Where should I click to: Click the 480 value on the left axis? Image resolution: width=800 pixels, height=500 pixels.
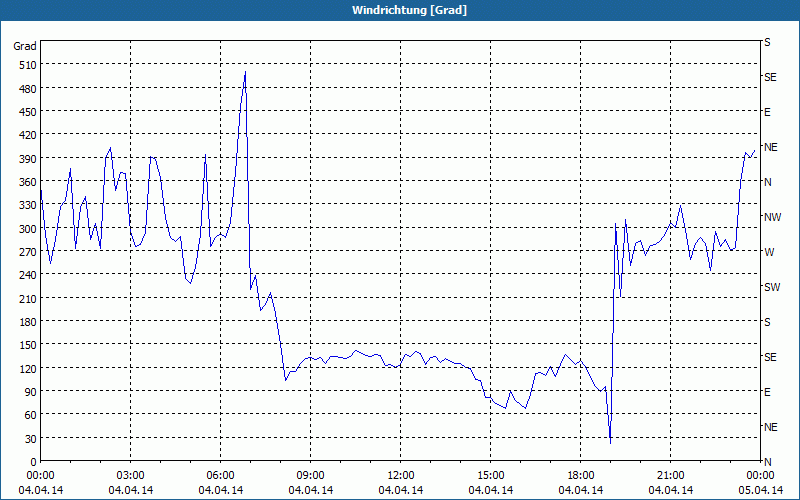28,88
